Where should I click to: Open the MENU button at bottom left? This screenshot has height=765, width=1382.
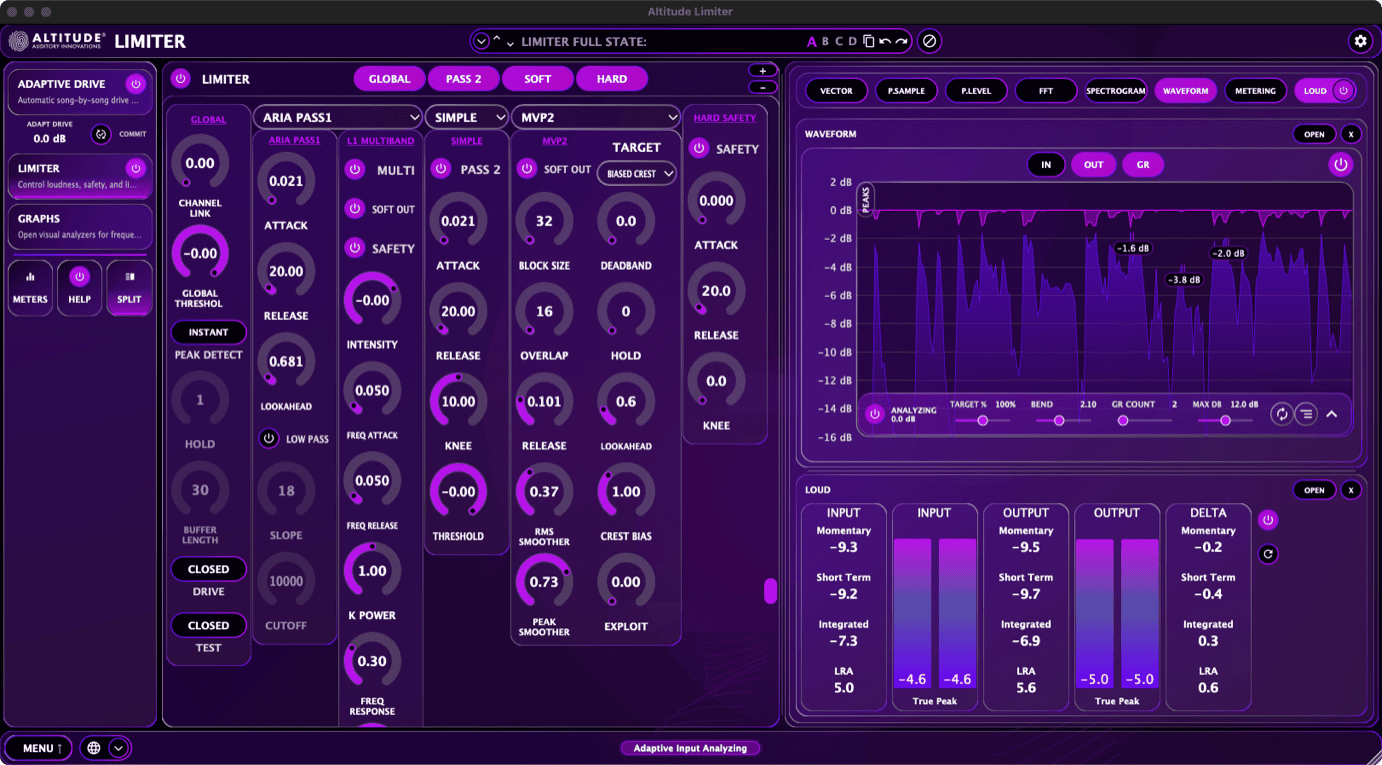40,748
